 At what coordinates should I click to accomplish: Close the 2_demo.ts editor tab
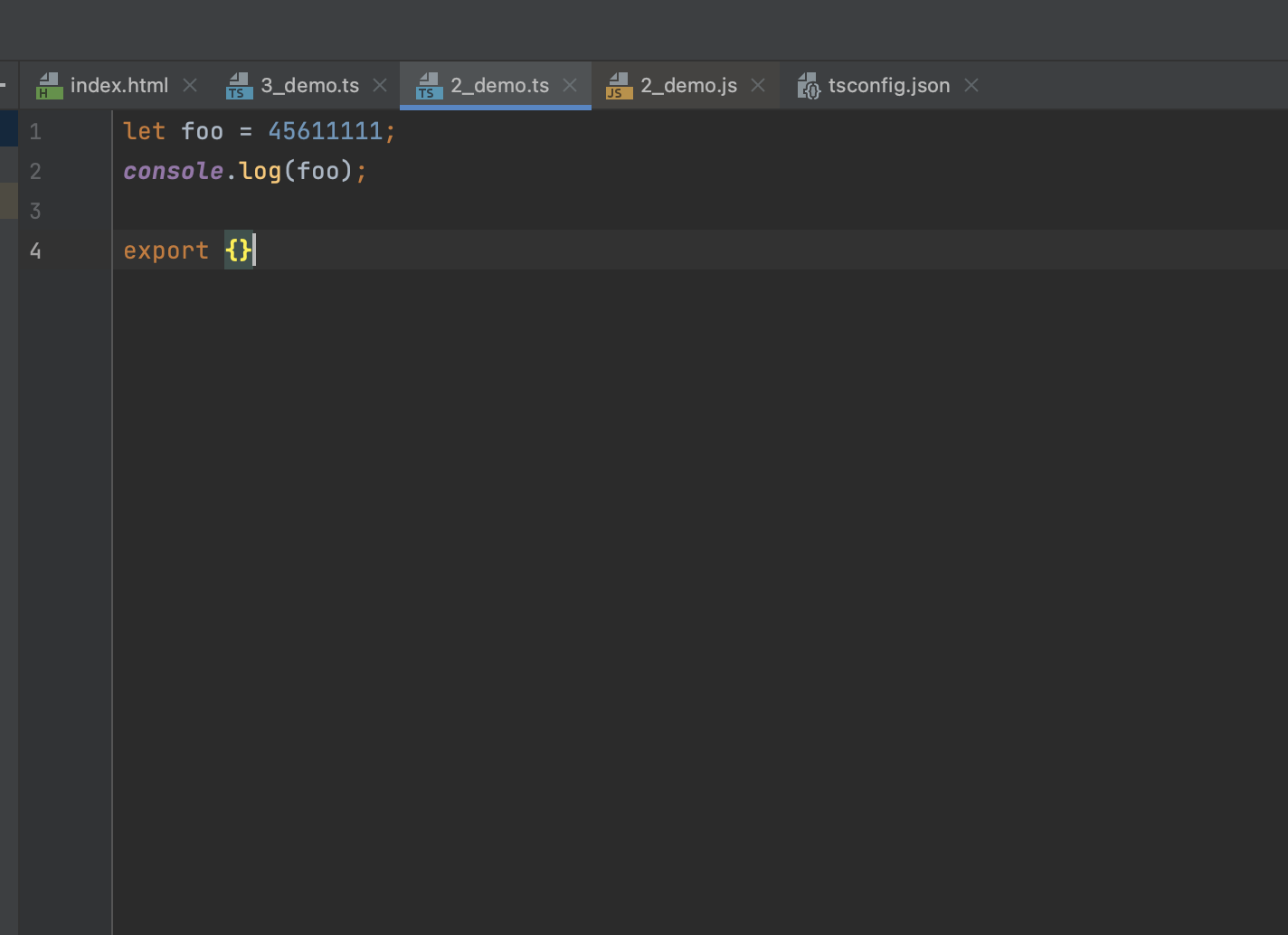point(570,85)
